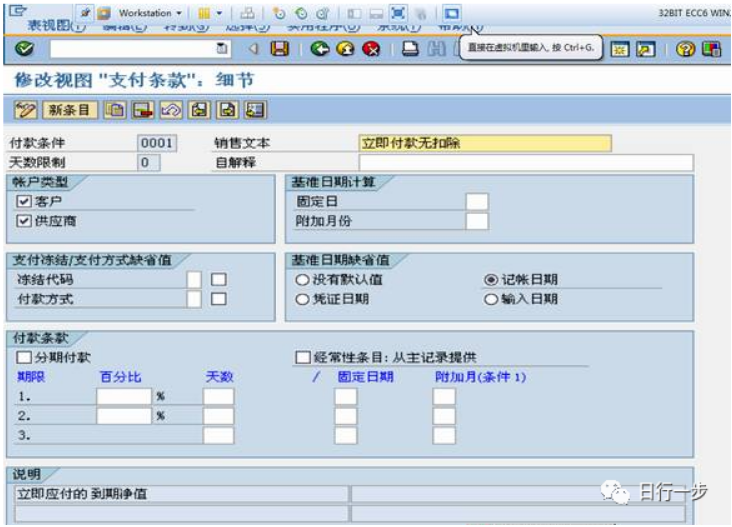The width and height of the screenshot is (732, 527).
Task: Uncheck the 供应商 checkbox
Action: pyautogui.click(x=24, y=221)
